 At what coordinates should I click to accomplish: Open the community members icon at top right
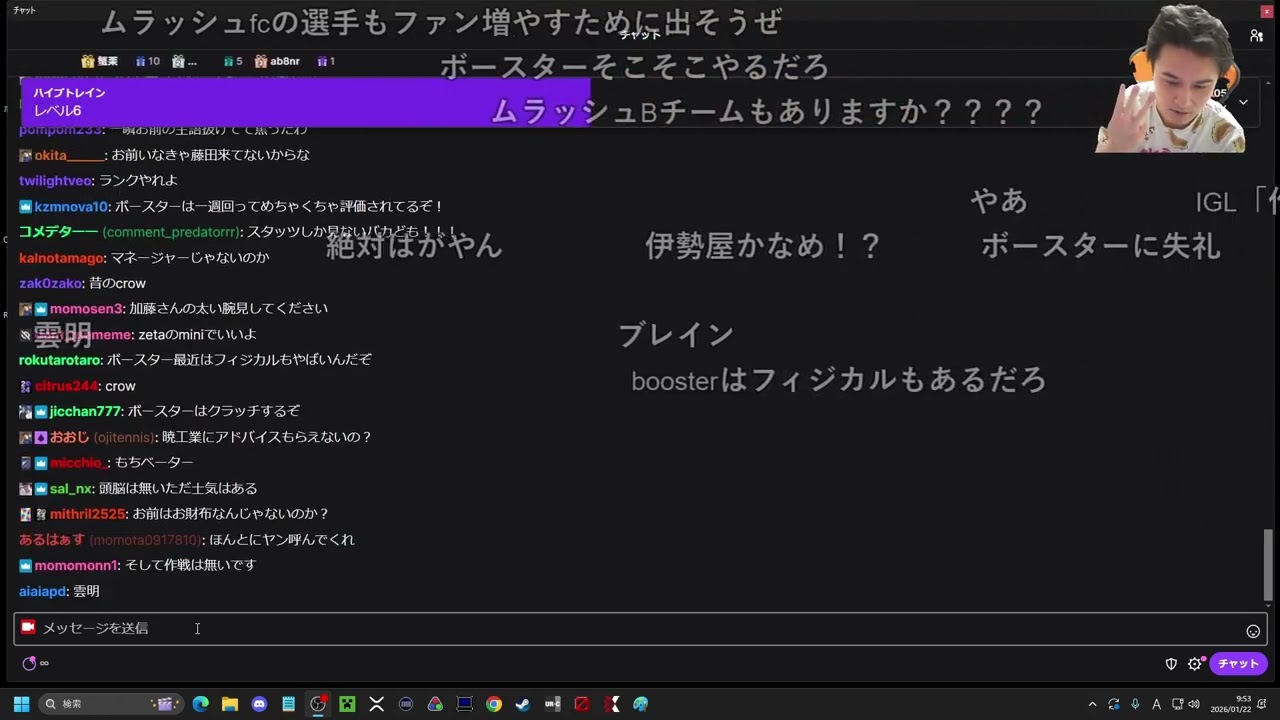coord(1256,35)
